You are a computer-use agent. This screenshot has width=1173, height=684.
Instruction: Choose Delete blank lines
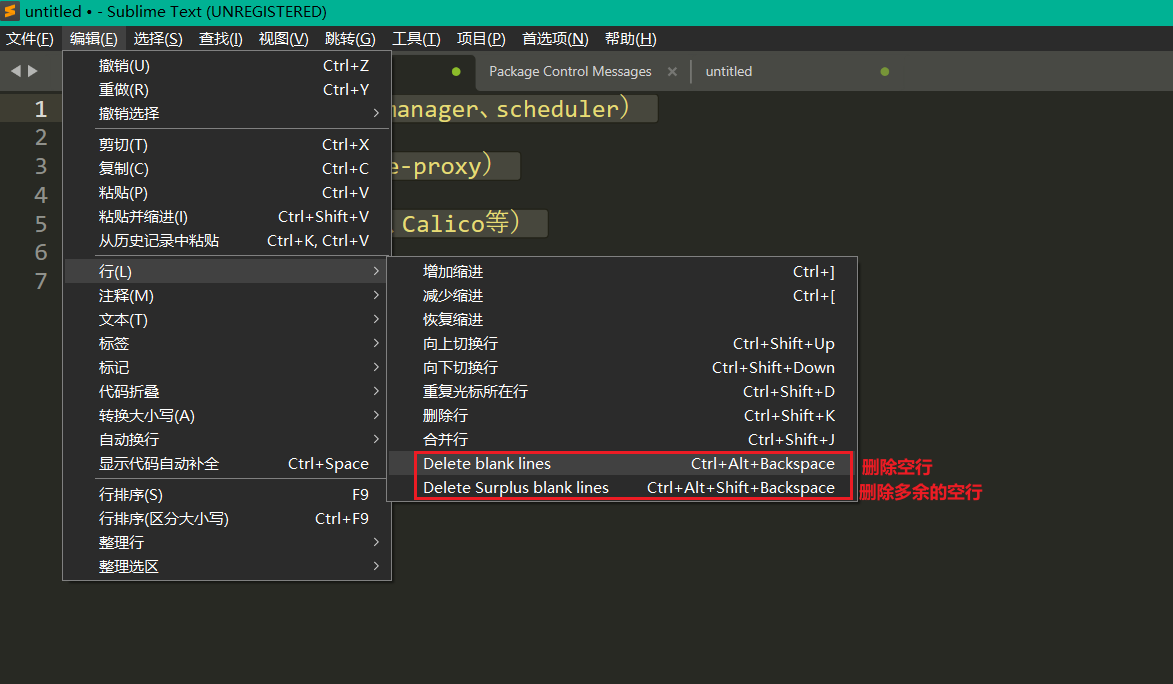pyautogui.click(x=622, y=464)
